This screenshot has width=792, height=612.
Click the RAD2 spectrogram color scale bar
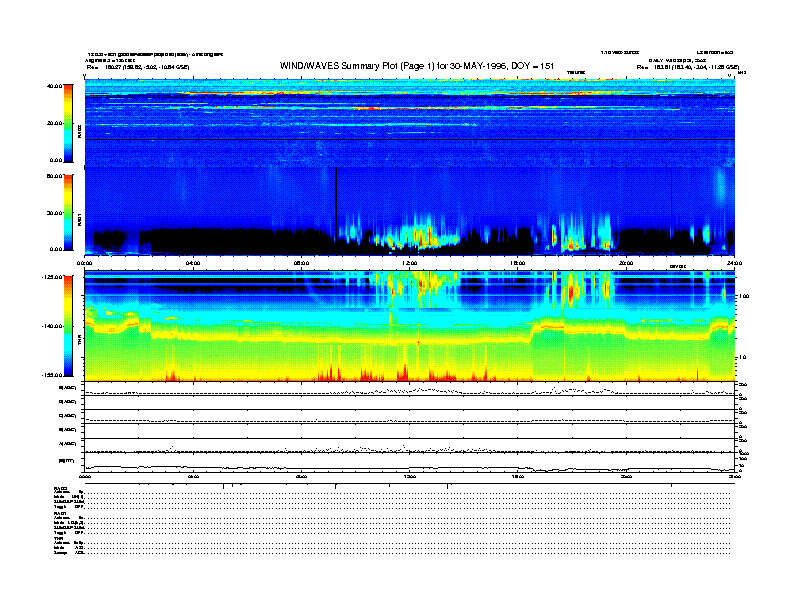point(68,123)
